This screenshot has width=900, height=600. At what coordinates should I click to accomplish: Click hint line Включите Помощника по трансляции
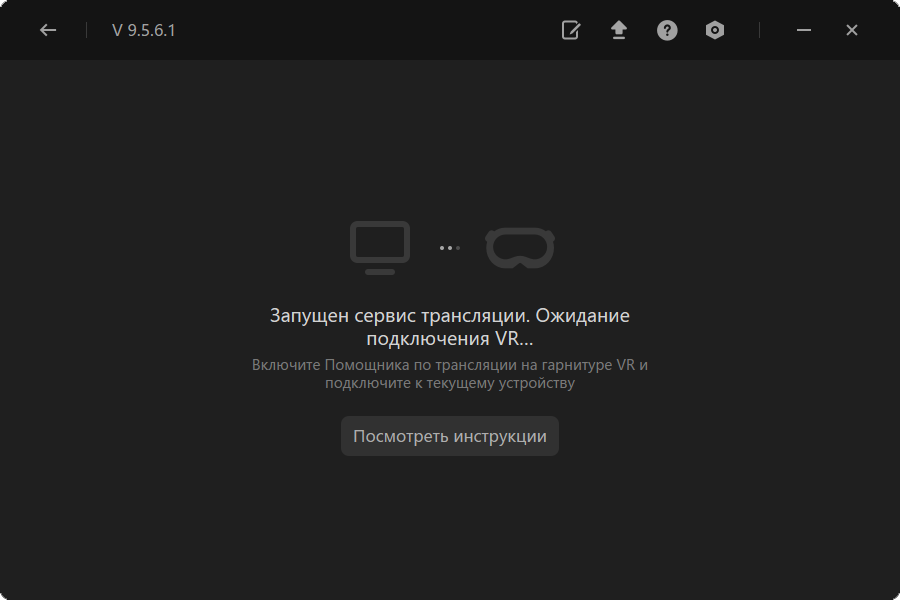[450, 365]
